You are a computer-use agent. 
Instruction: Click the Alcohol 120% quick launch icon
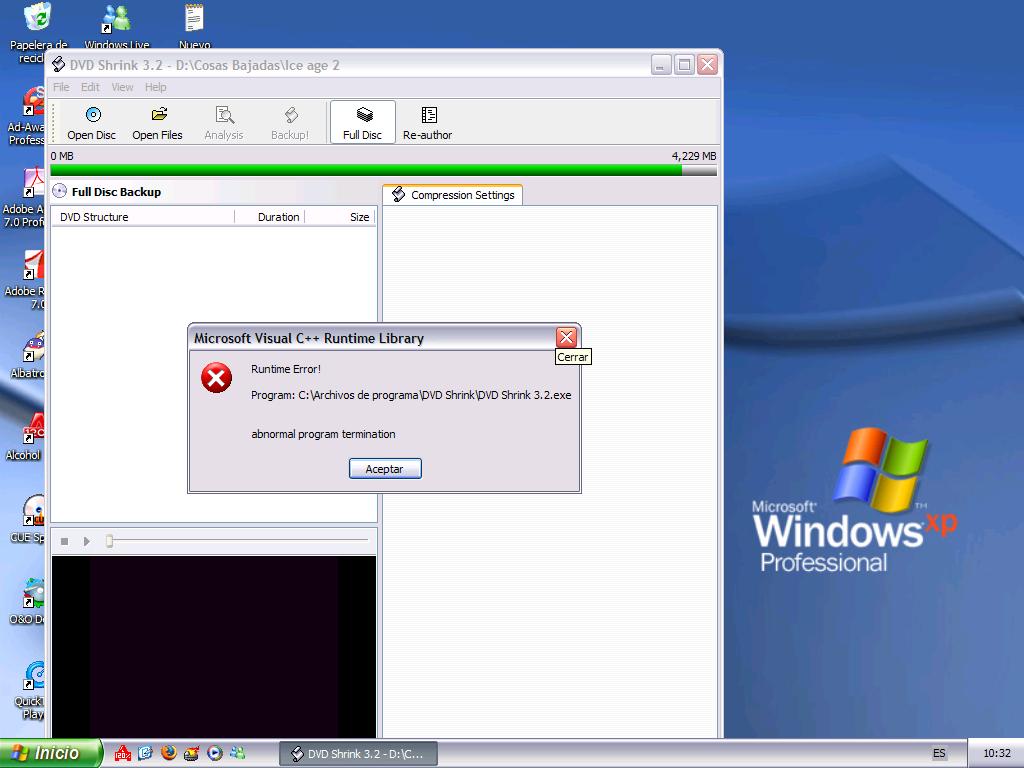click(122, 753)
